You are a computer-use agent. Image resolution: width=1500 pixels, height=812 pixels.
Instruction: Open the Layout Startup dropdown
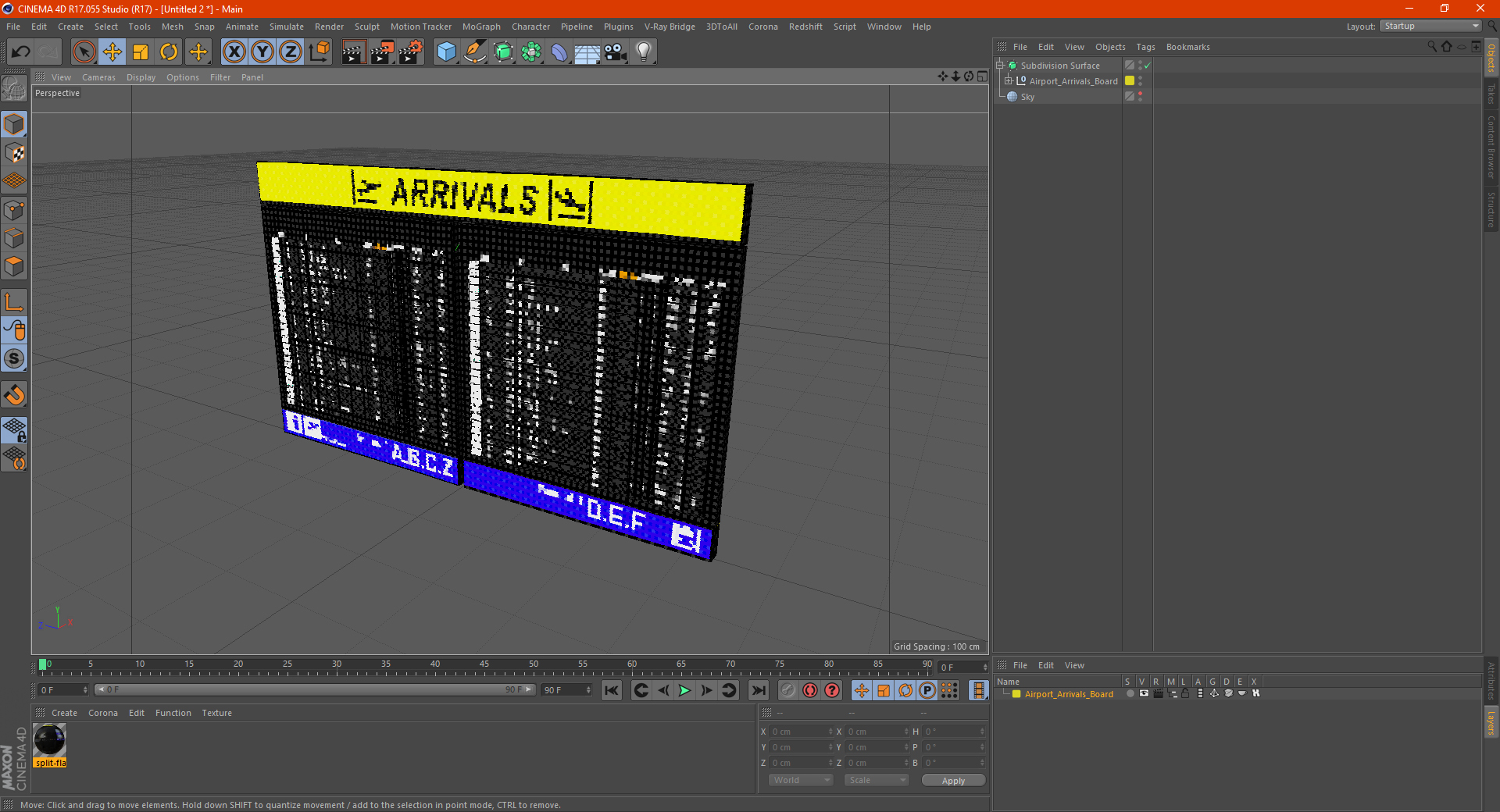coord(1430,27)
